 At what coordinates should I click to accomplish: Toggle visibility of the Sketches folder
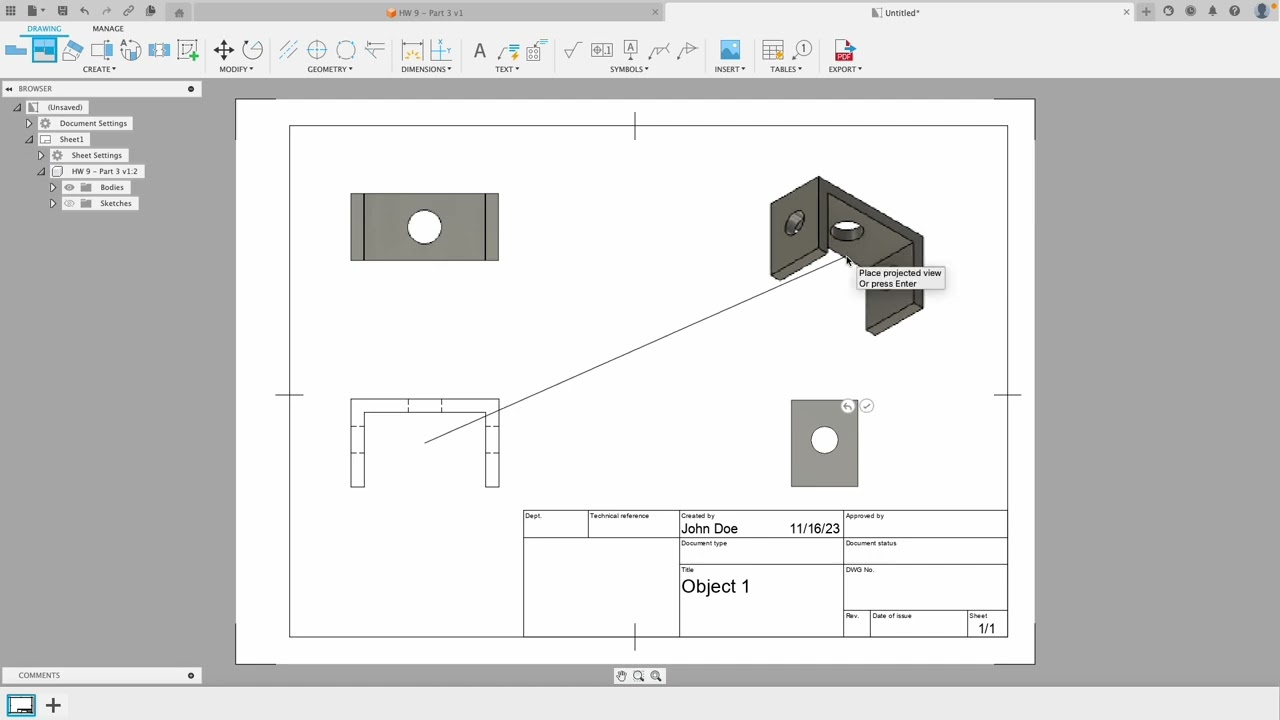coord(69,203)
